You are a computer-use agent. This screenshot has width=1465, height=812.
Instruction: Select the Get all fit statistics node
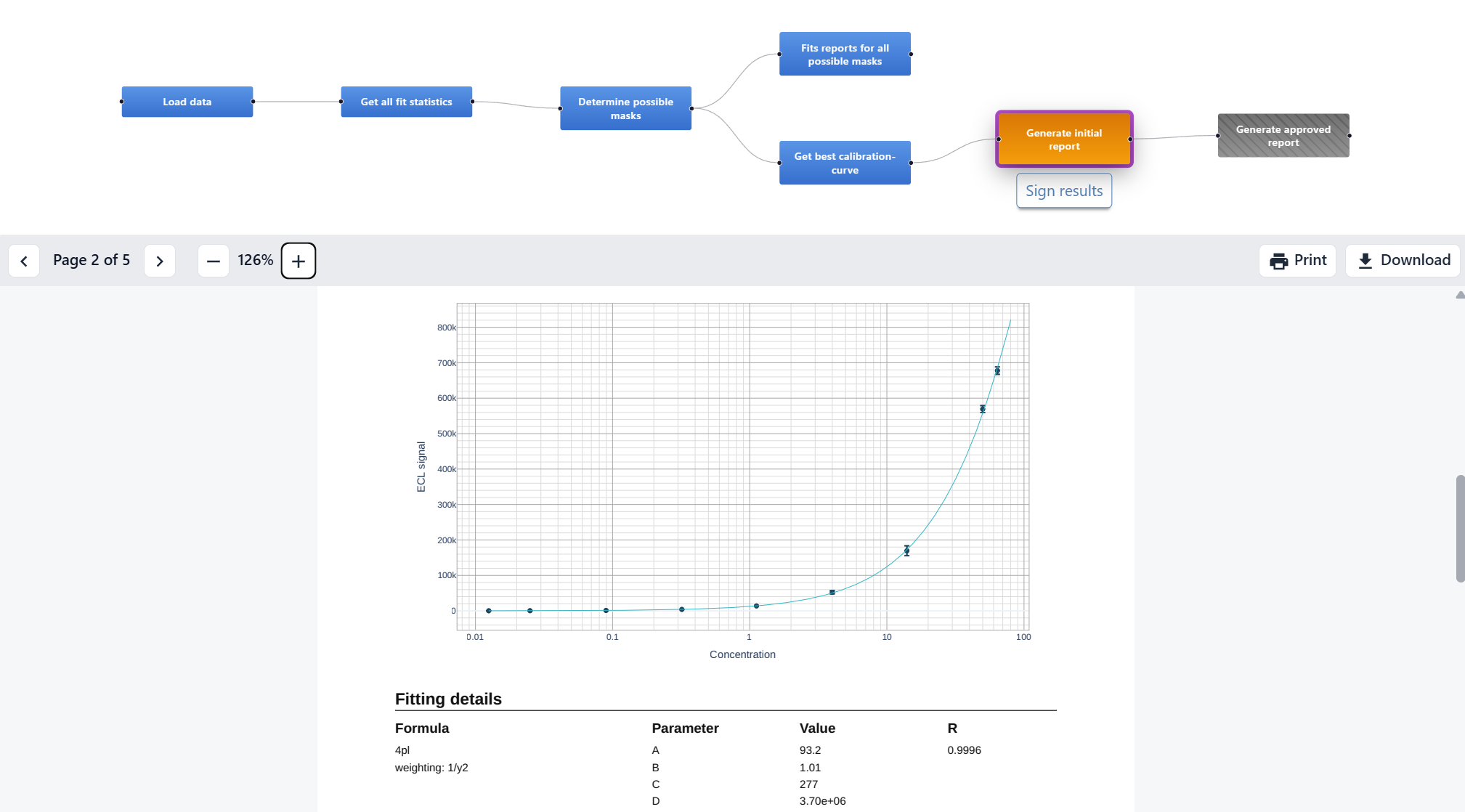pos(406,102)
